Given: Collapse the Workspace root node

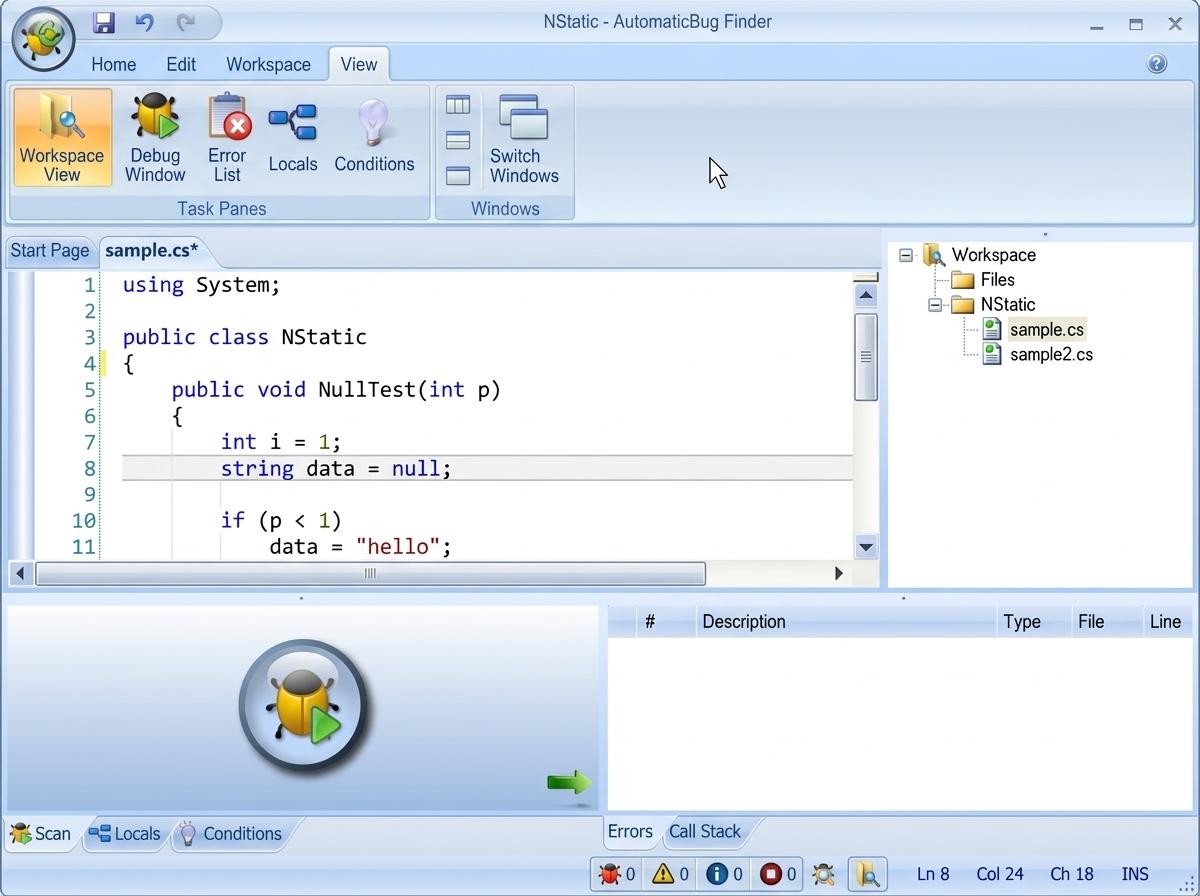Looking at the screenshot, I should pyautogui.click(x=906, y=255).
